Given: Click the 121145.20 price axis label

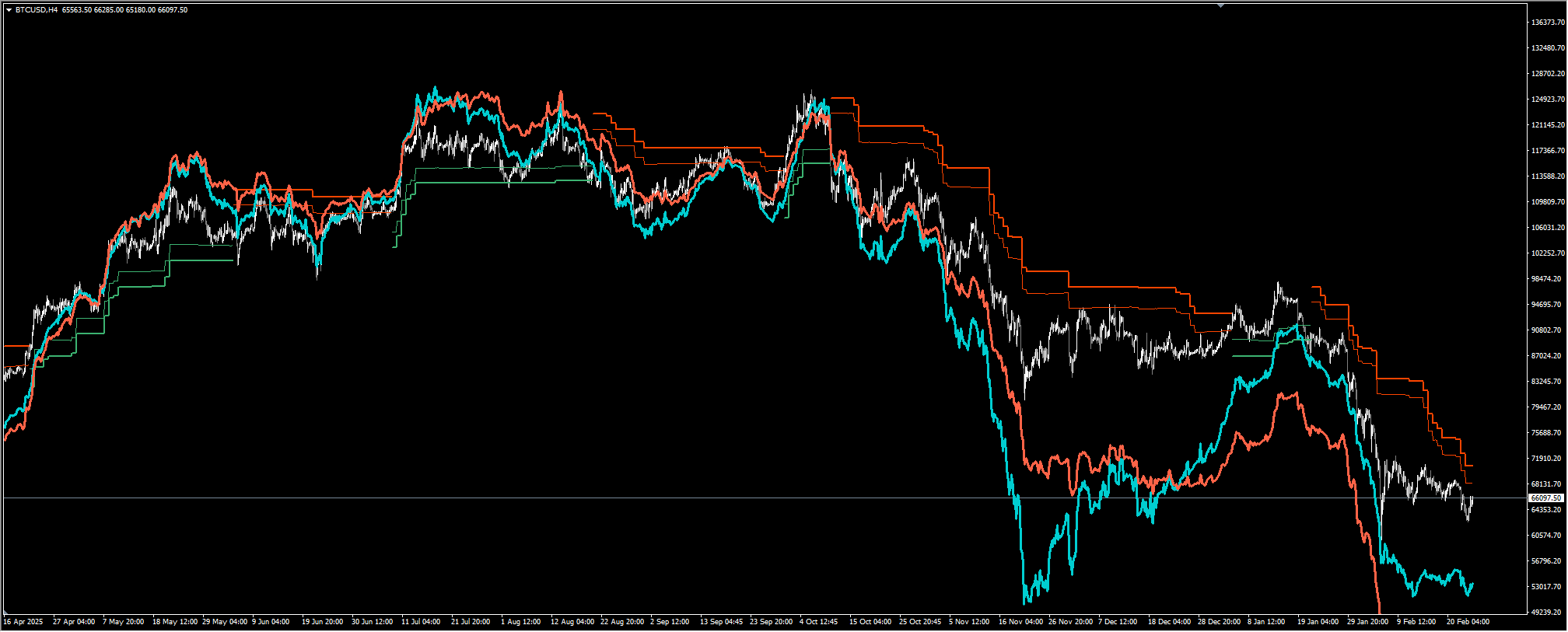Looking at the screenshot, I should [x=1547, y=125].
